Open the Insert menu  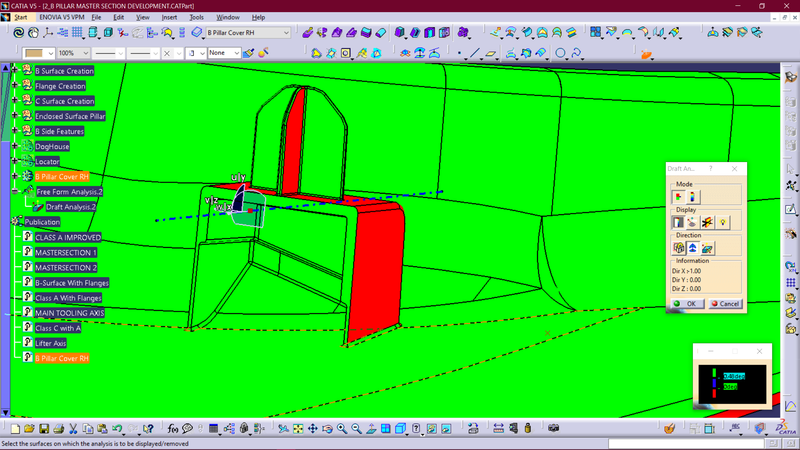tap(169, 17)
